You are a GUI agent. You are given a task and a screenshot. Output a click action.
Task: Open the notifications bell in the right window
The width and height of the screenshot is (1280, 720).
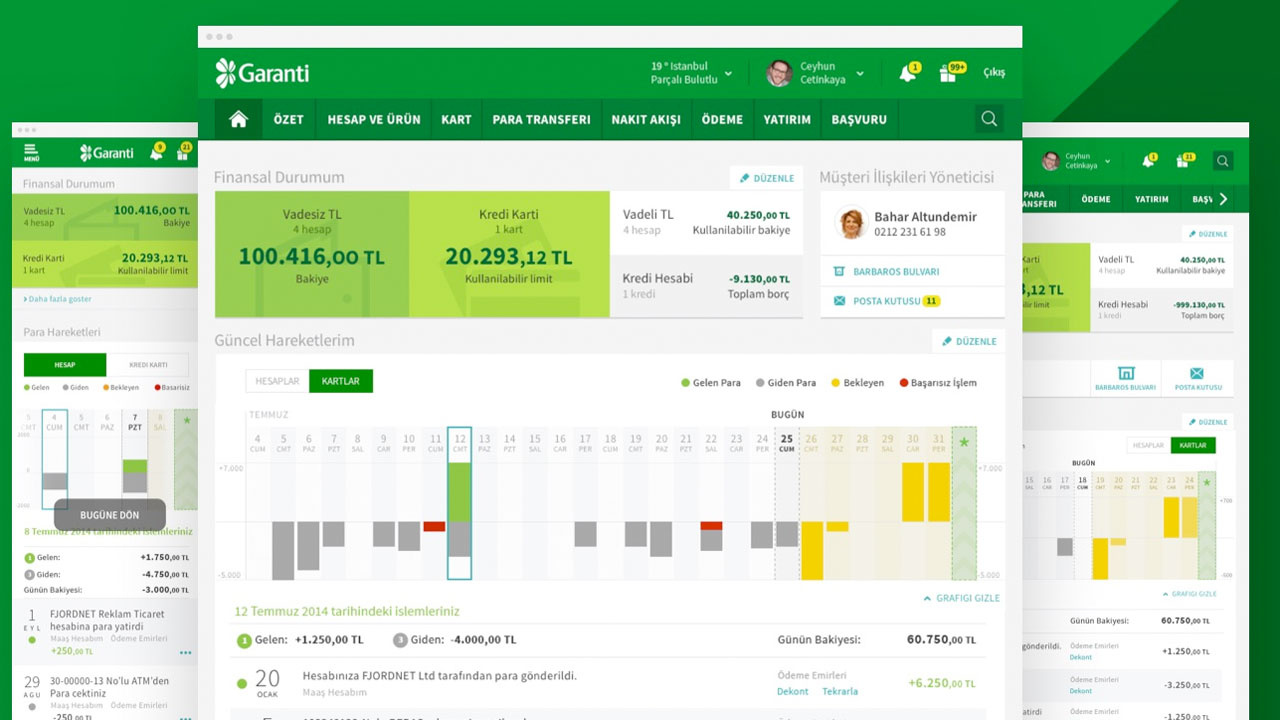(1148, 160)
